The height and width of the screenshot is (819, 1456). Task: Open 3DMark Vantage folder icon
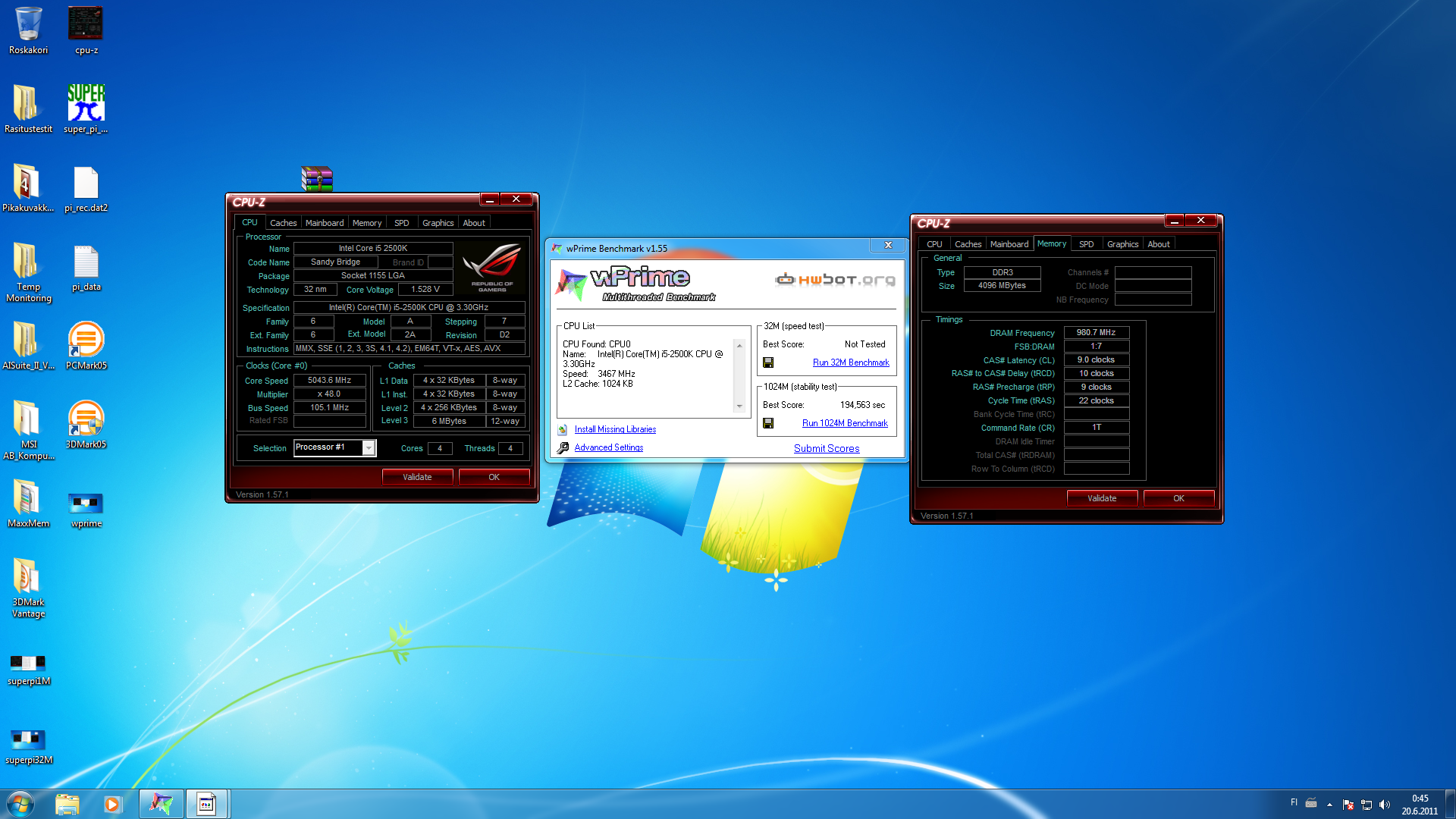coord(28,588)
